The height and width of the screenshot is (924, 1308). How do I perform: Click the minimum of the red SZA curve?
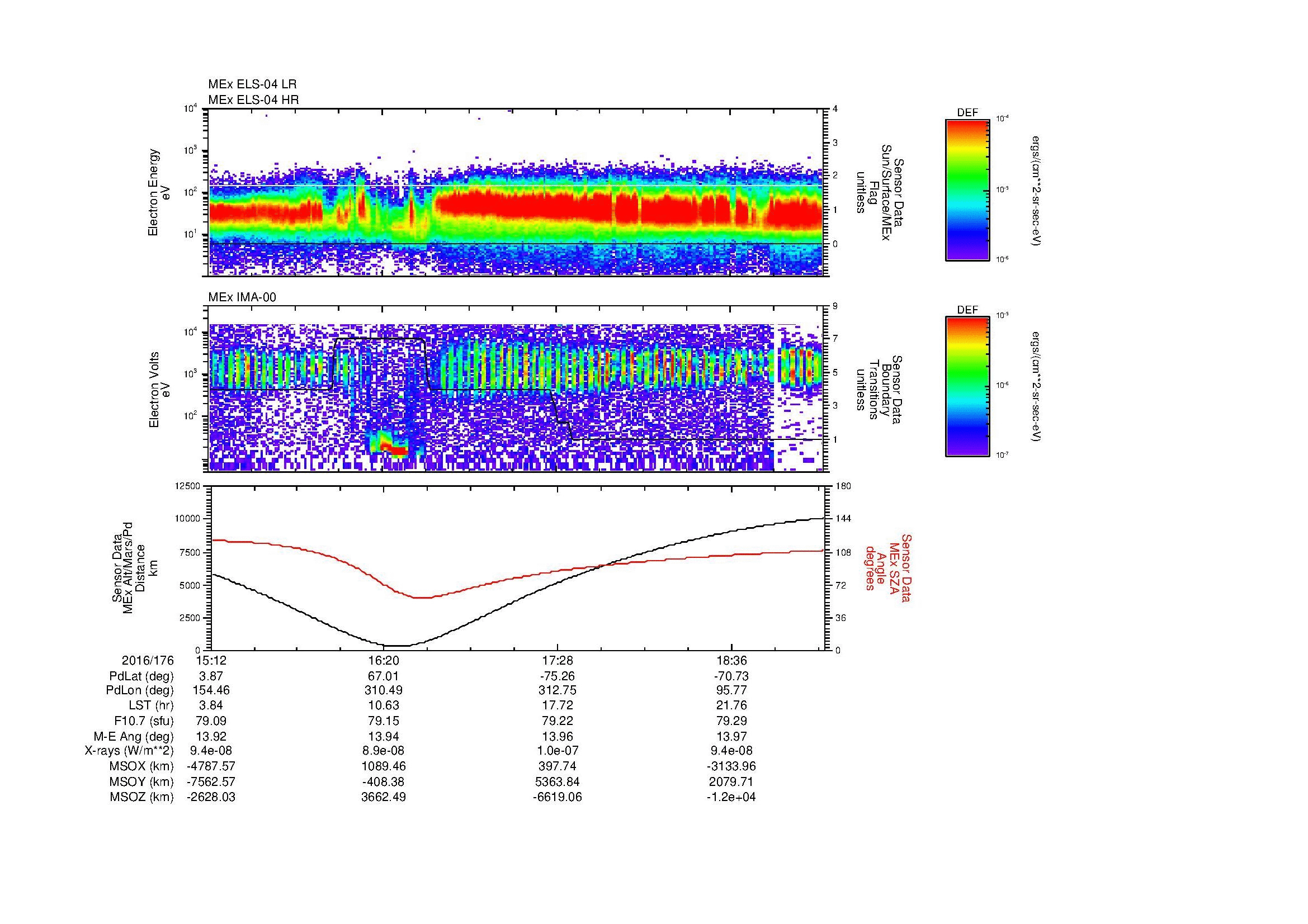pos(423,598)
